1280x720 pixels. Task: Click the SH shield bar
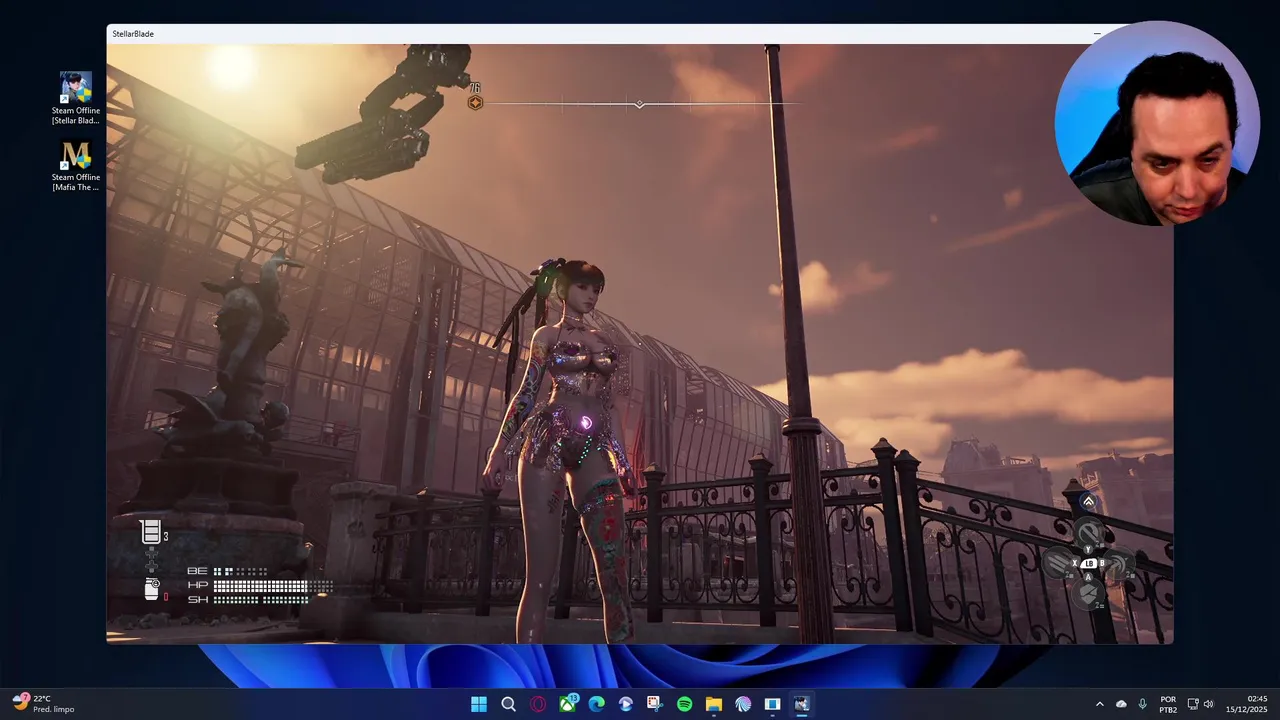click(x=261, y=600)
